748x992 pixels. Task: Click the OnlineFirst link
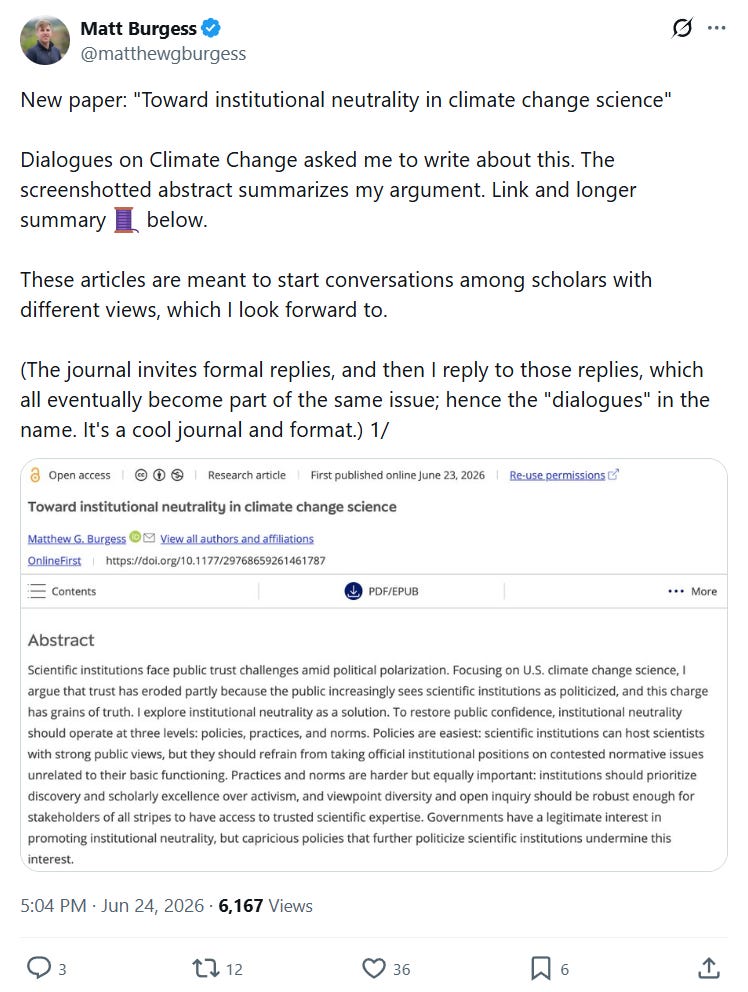click(x=54, y=561)
